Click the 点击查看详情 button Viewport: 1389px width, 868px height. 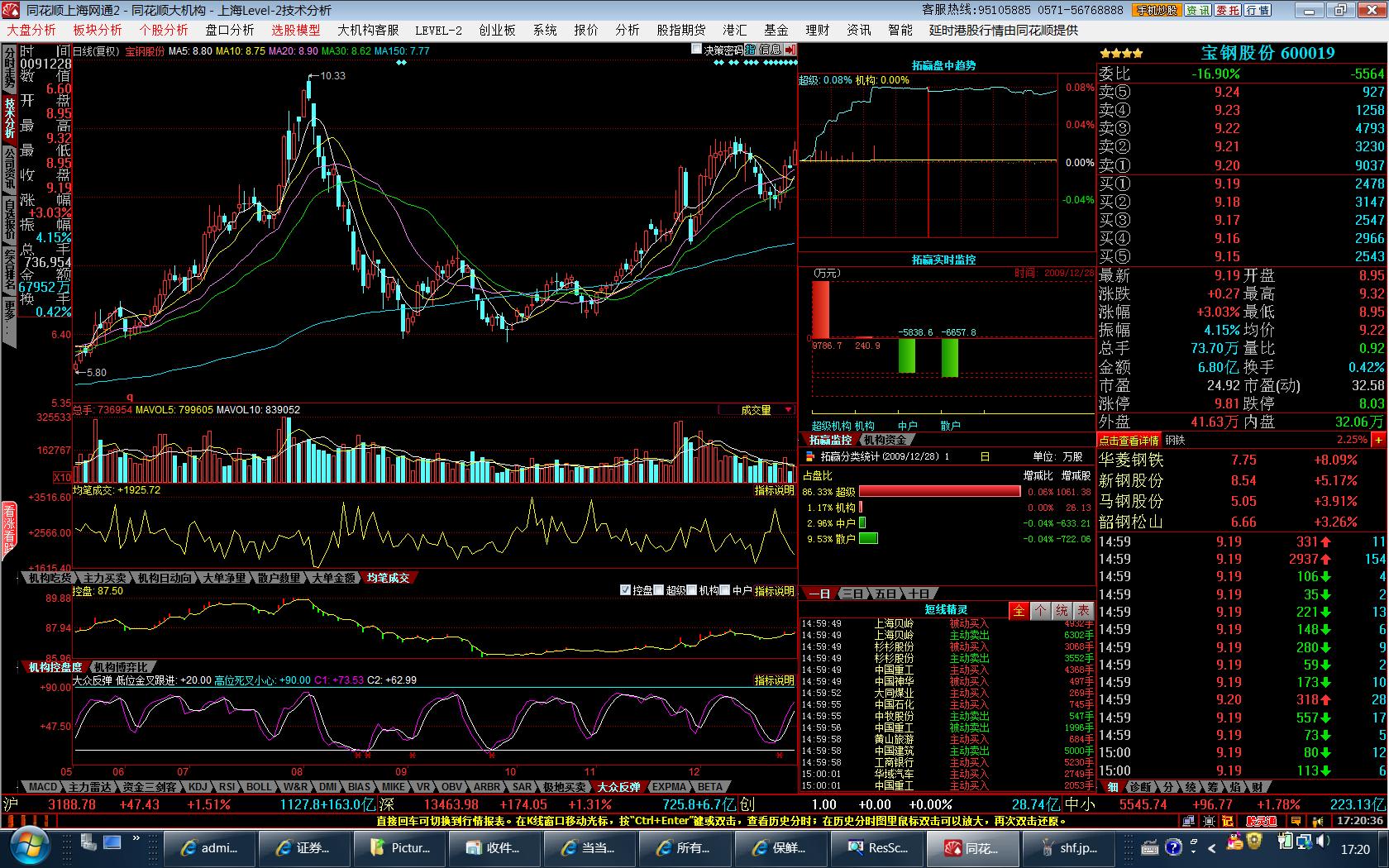coord(1129,441)
